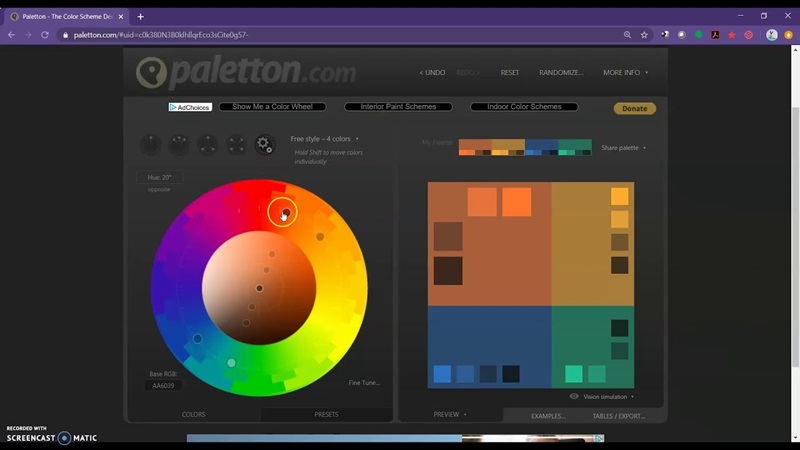Click the Randomize button
The width and height of the screenshot is (800, 450).
tap(560, 73)
